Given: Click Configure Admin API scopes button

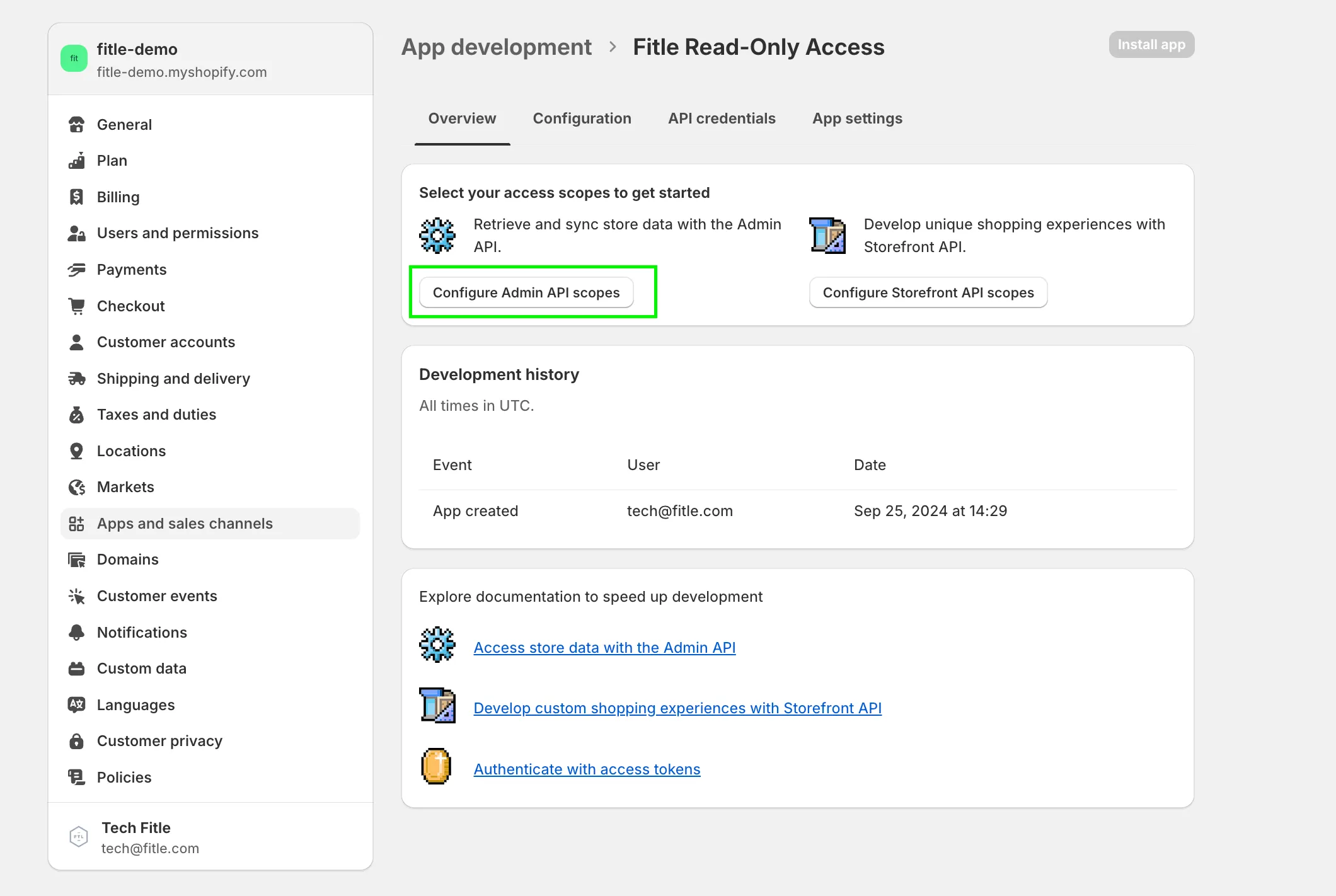Looking at the screenshot, I should click(526, 292).
